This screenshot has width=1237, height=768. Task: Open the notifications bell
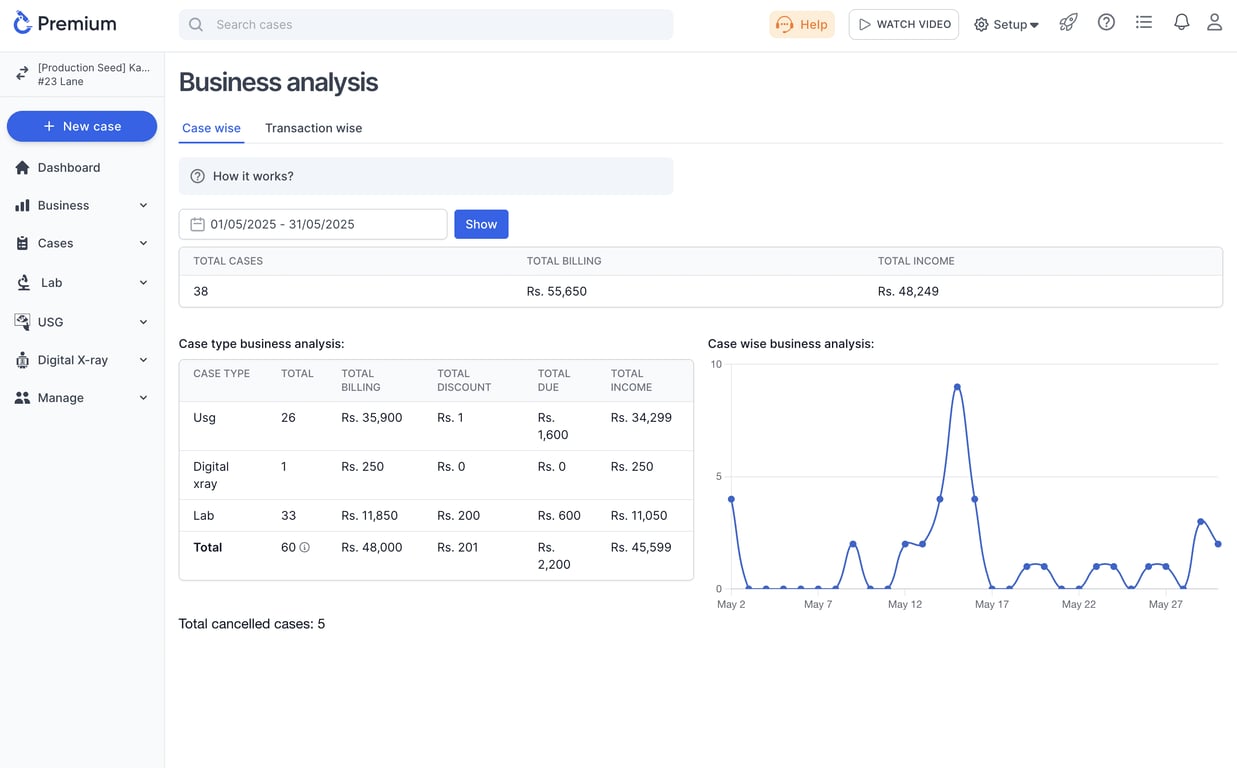pos(1181,22)
